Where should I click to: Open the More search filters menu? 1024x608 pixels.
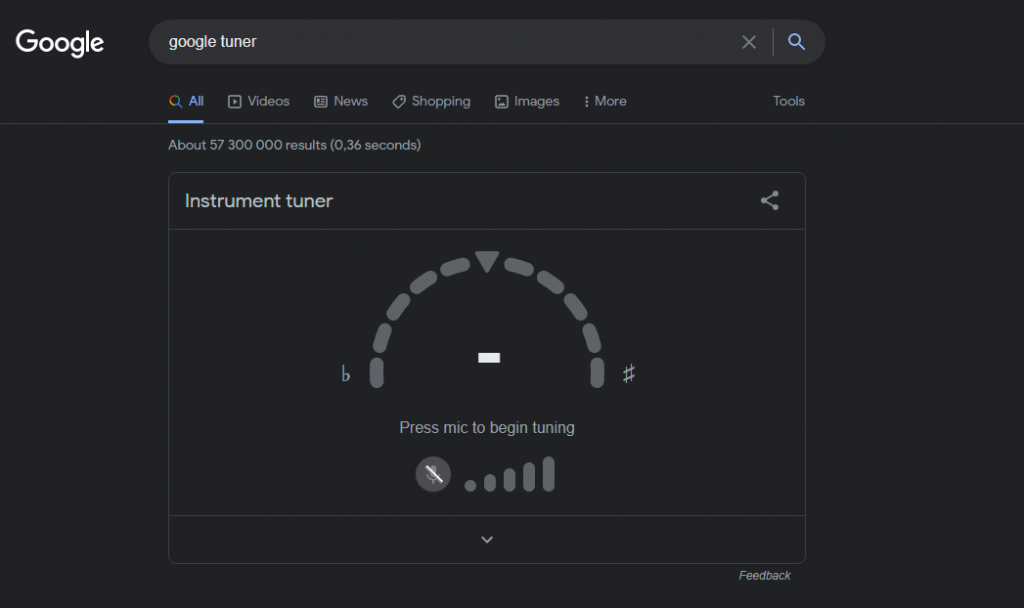tap(605, 101)
